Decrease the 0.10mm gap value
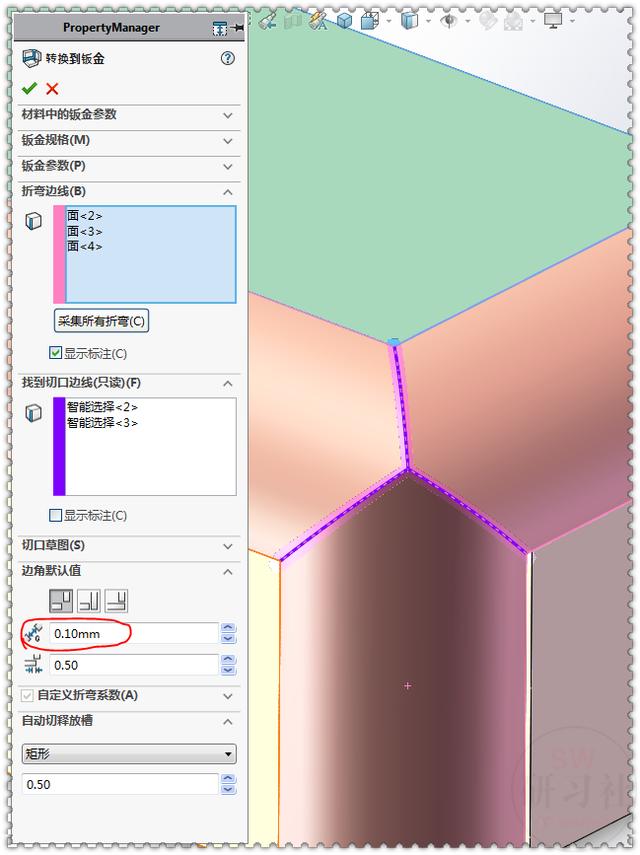This screenshot has width=640, height=855. coord(228,639)
